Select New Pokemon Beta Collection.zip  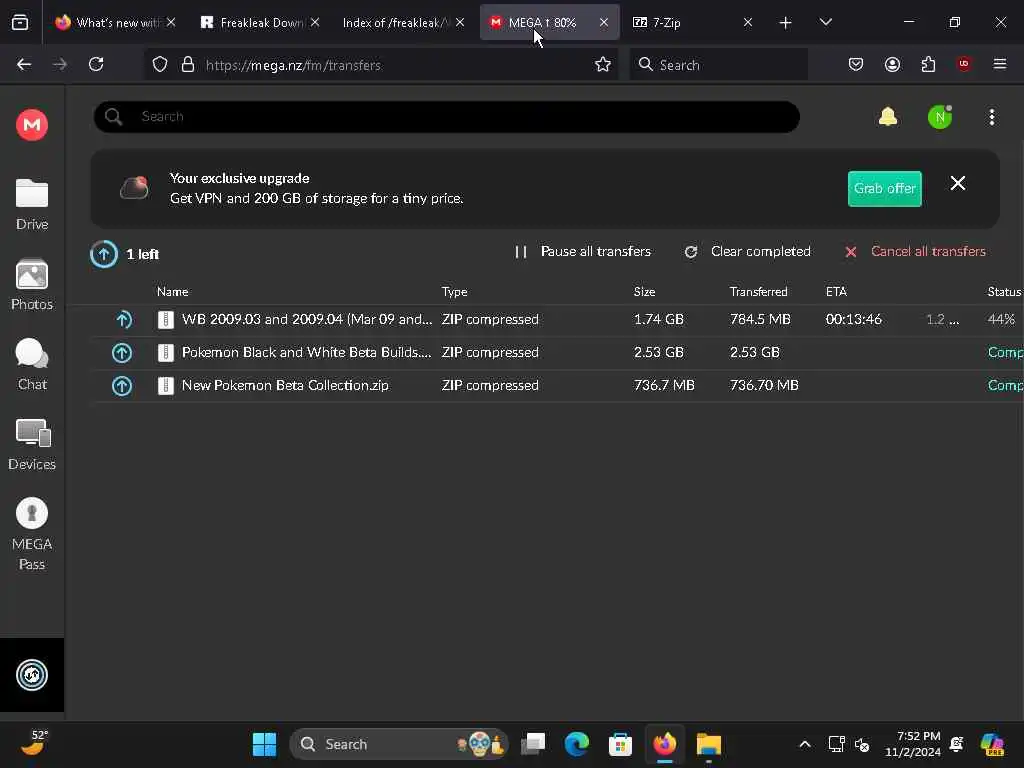click(285, 385)
